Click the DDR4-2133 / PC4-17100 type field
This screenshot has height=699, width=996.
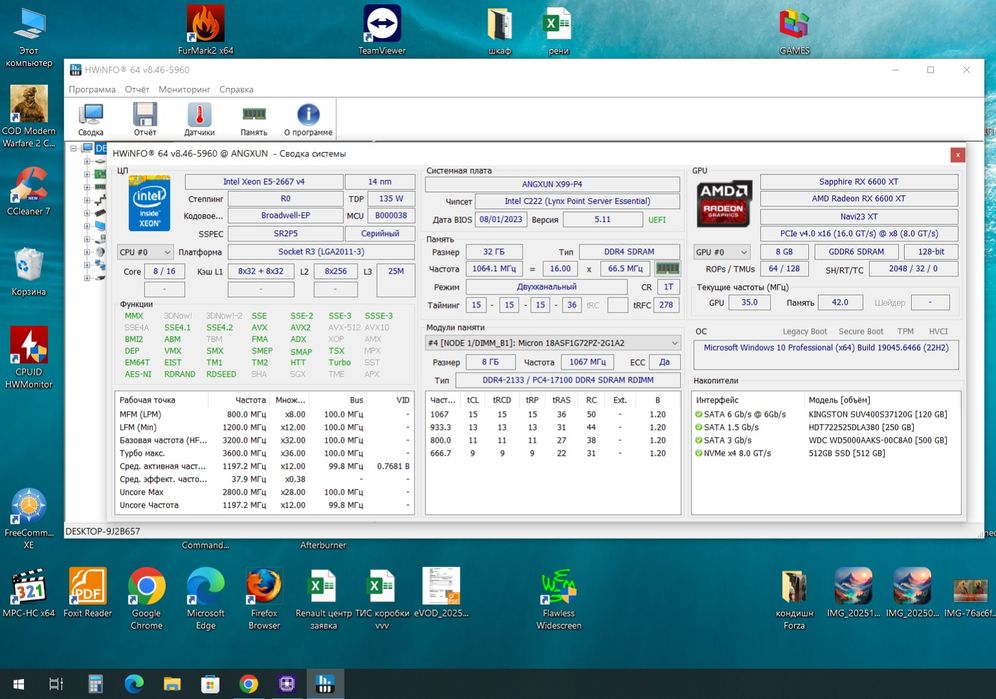568,380
